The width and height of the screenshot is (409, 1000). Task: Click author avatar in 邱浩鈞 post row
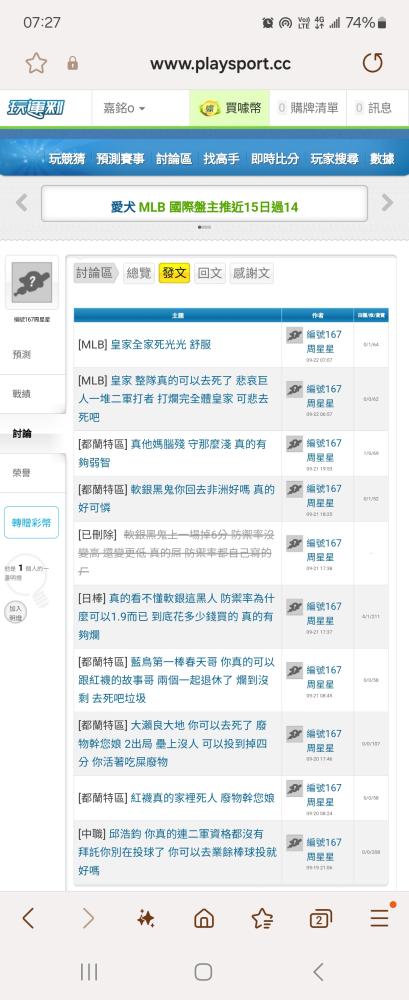[294, 842]
